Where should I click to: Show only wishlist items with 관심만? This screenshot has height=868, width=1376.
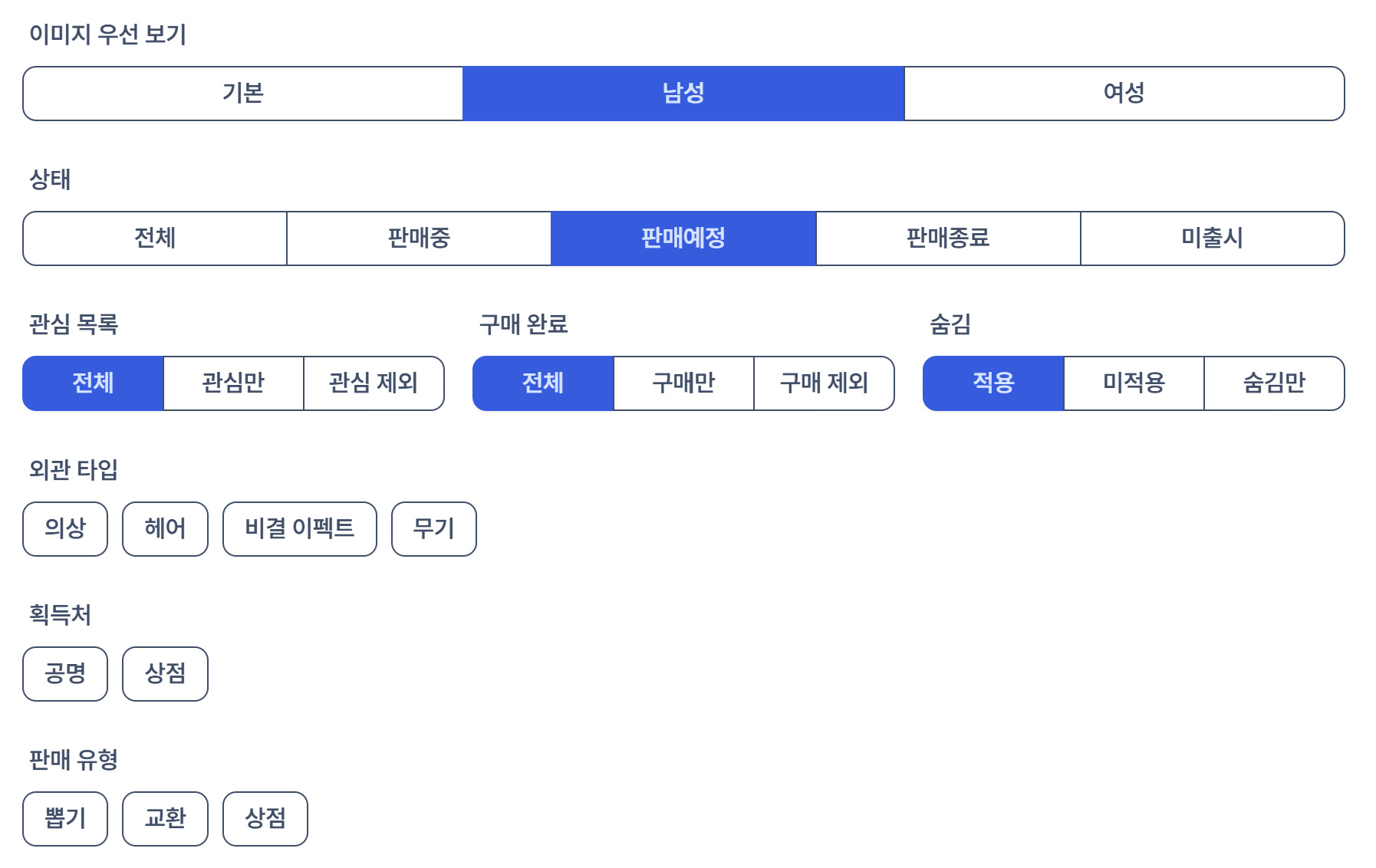233,383
